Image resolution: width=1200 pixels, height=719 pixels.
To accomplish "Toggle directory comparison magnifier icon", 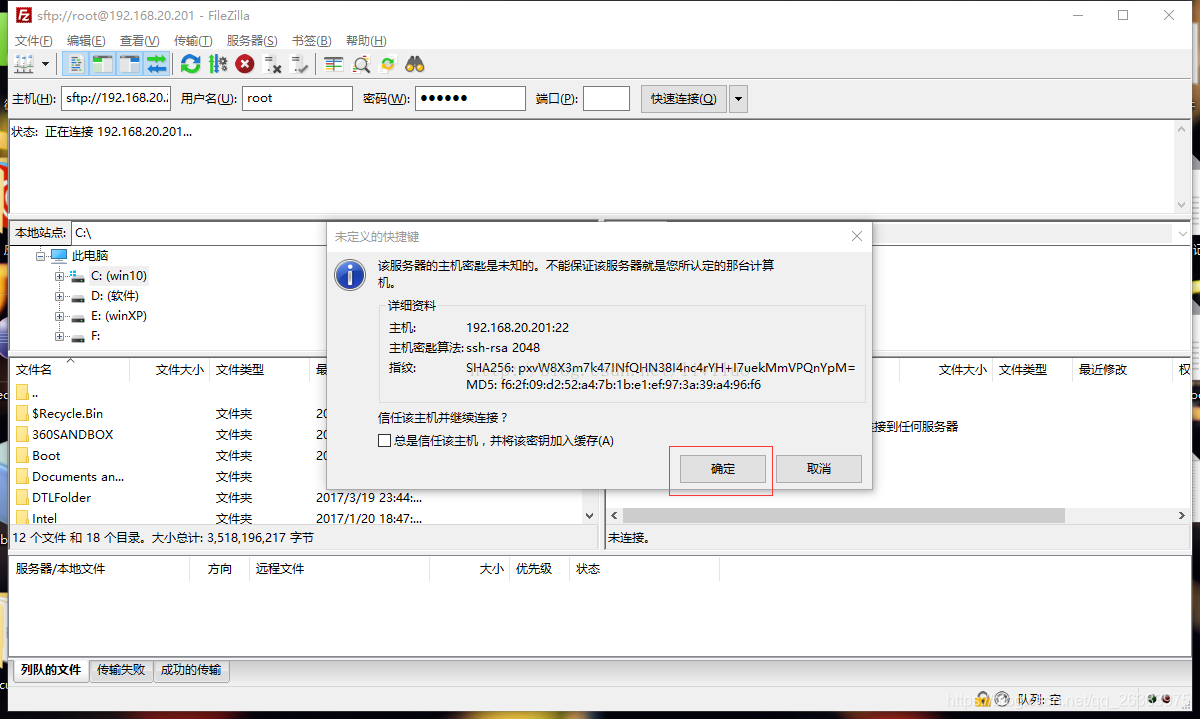I will (361, 64).
